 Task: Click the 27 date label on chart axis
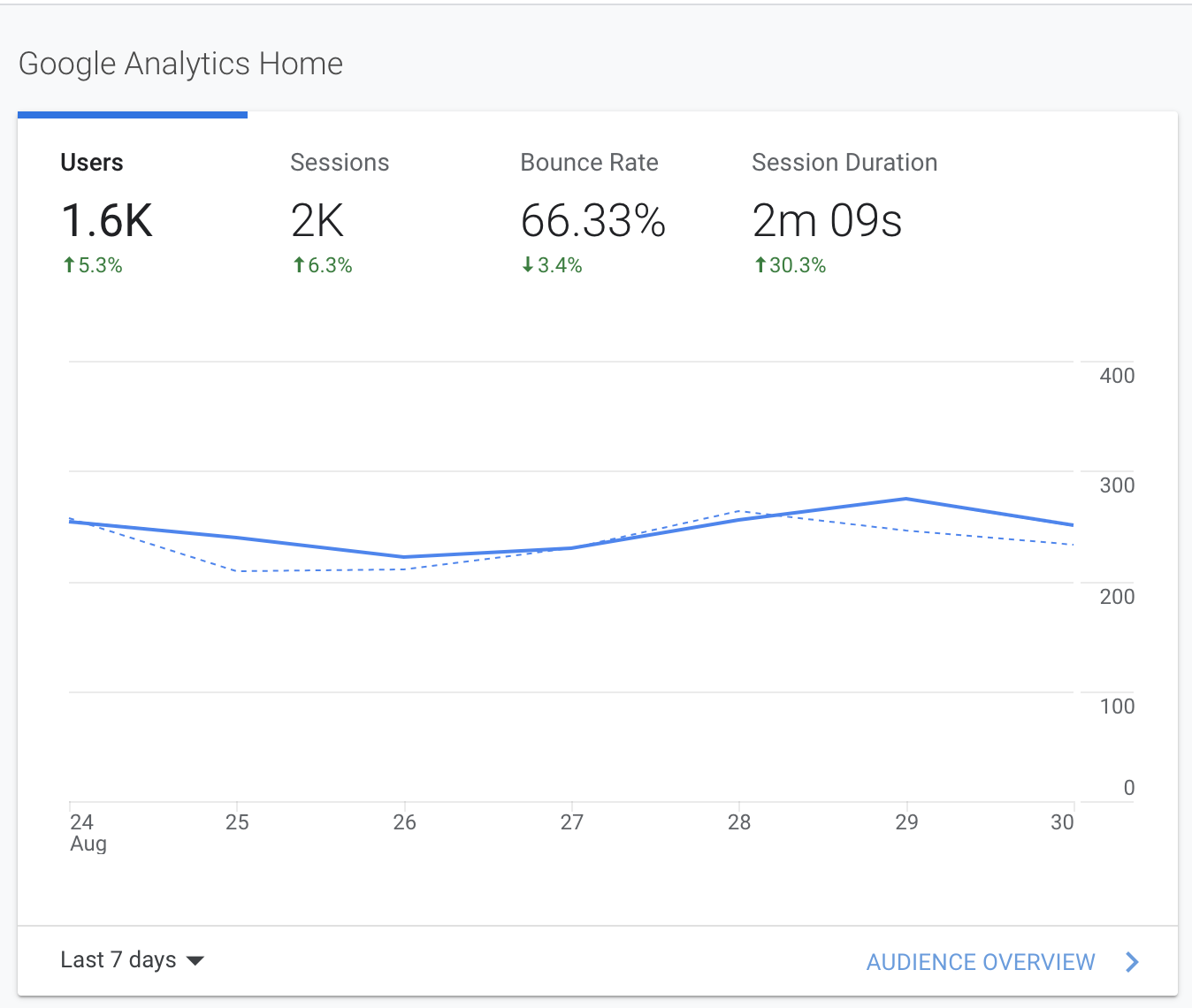572,822
